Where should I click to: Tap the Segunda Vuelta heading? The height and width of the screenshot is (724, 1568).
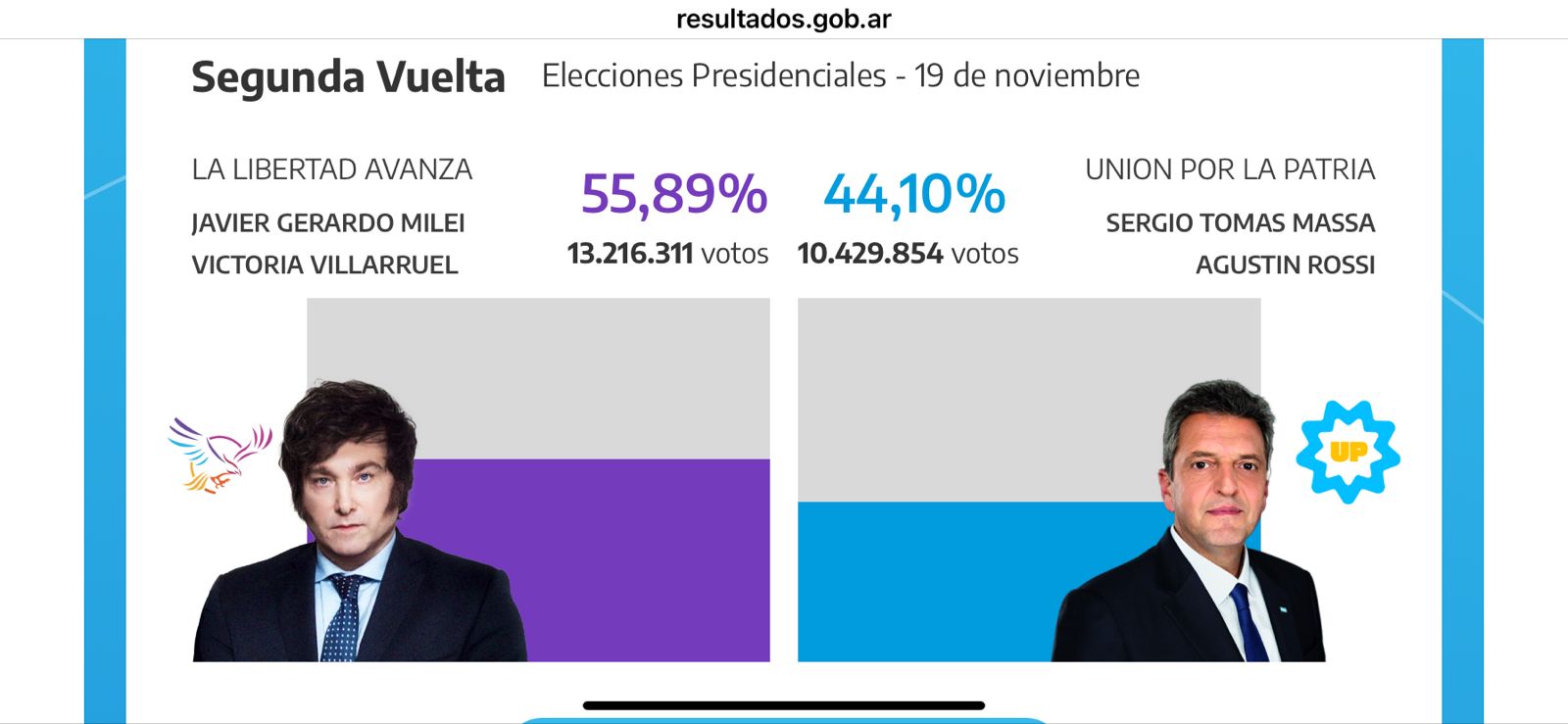tap(348, 77)
